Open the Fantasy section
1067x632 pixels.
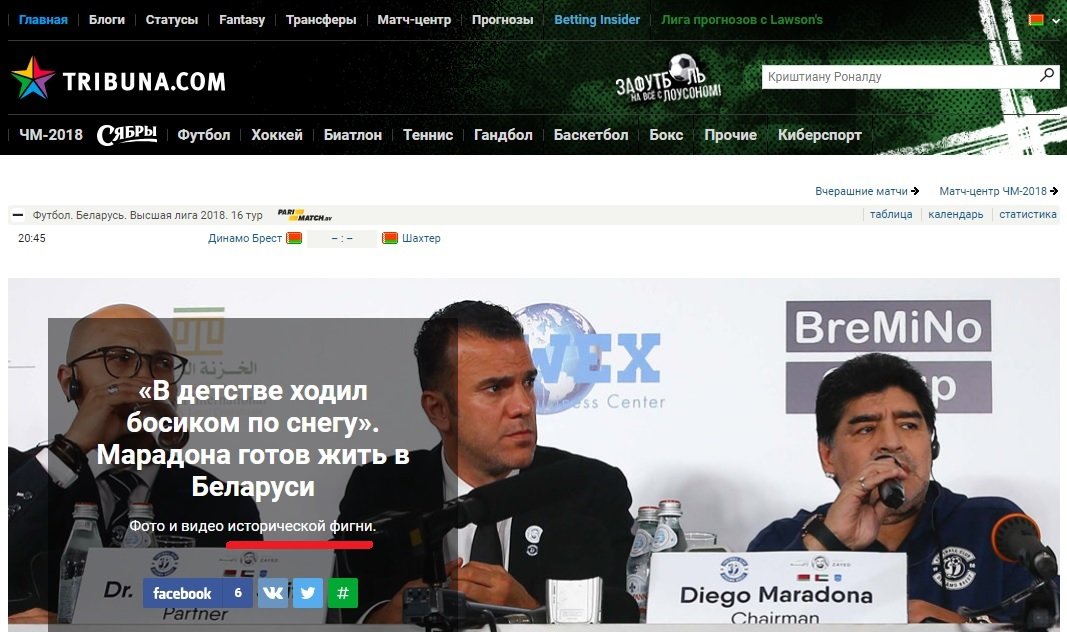pos(242,20)
